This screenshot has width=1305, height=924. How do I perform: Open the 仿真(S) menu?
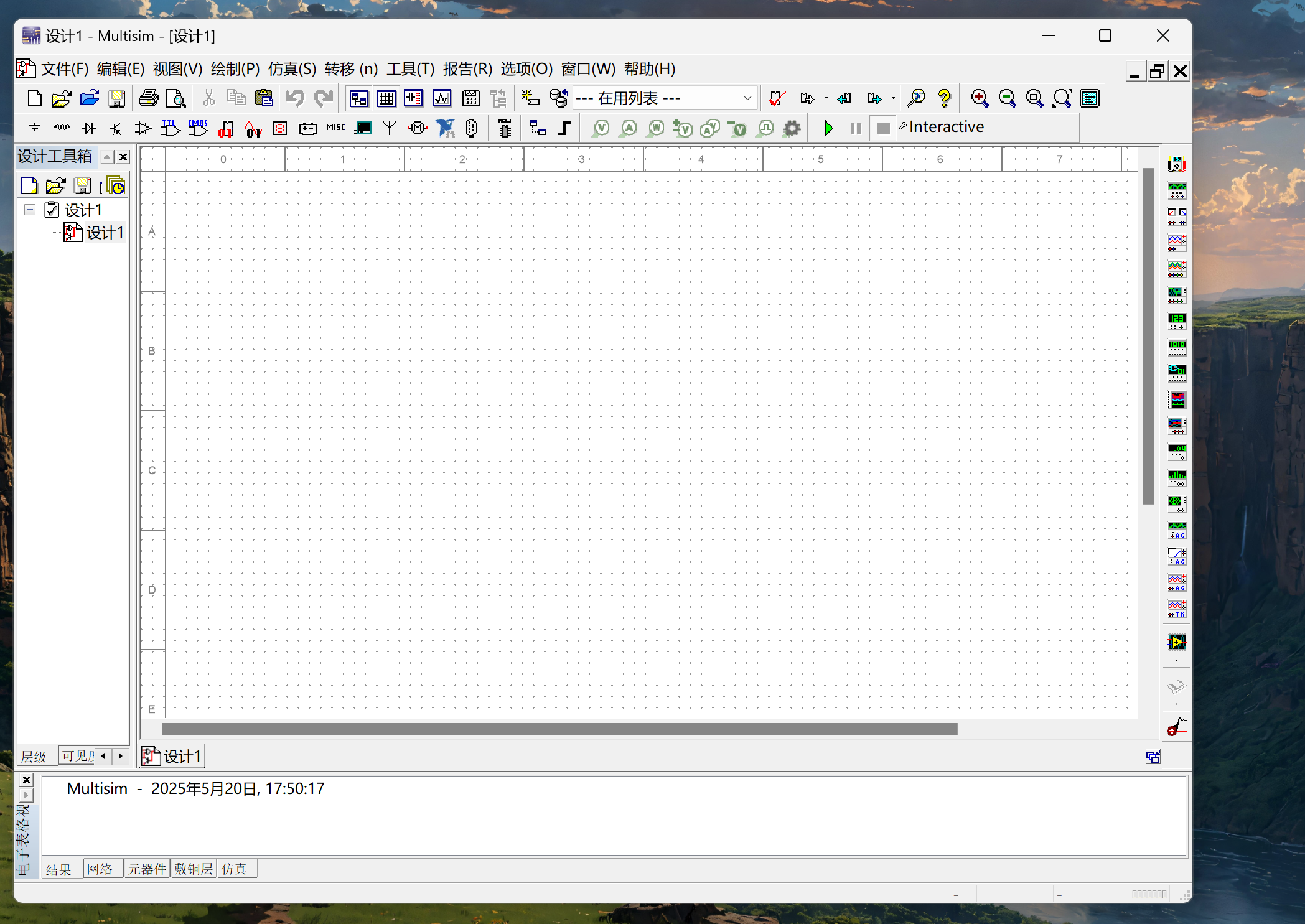[x=292, y=69]
